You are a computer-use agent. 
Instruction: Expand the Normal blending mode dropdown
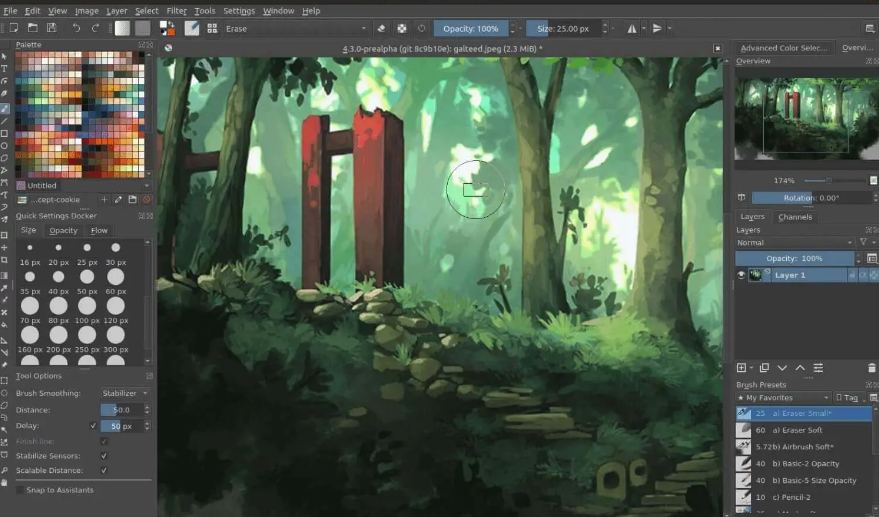(794, 242)
